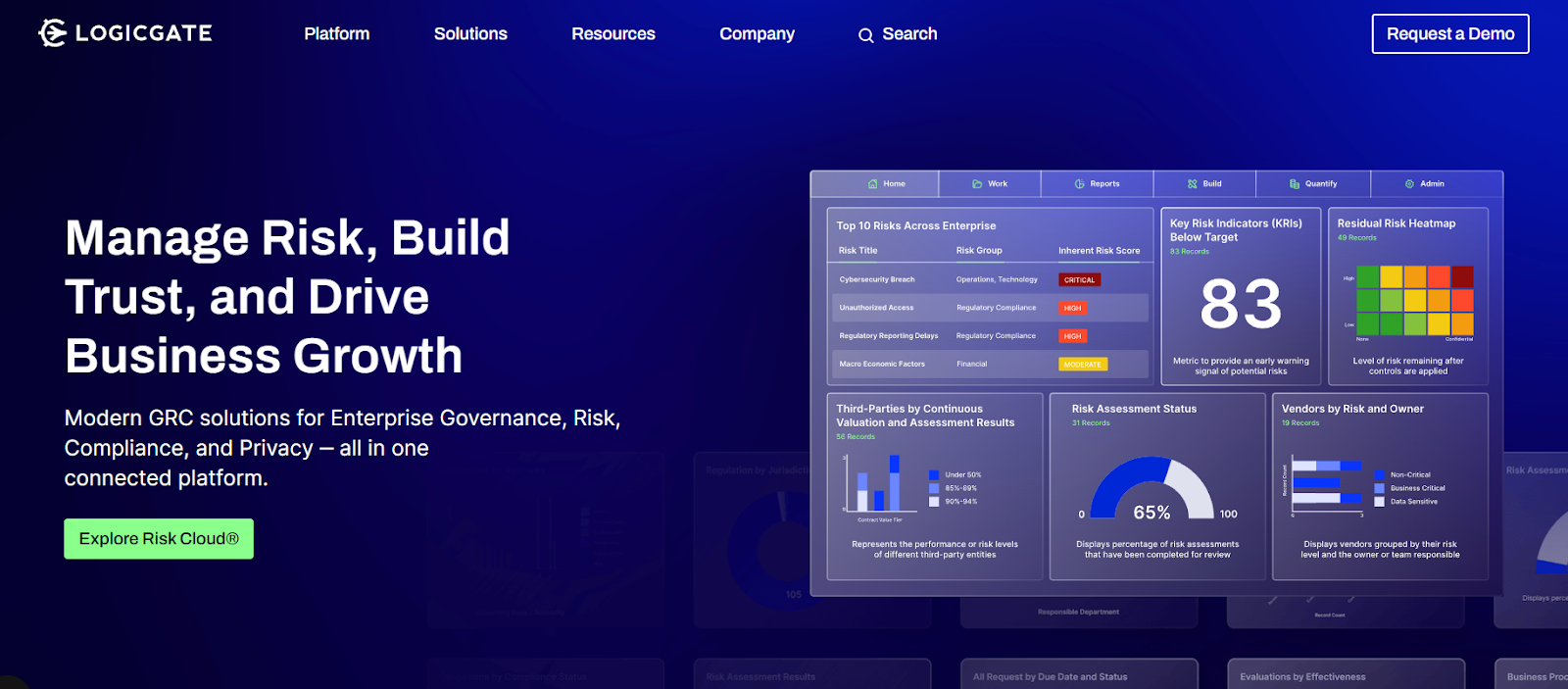This screenshot has width=1568, height=689.
Task: Click the Risk Title column header
Action: pyautogui.click(x=857, y=251)
